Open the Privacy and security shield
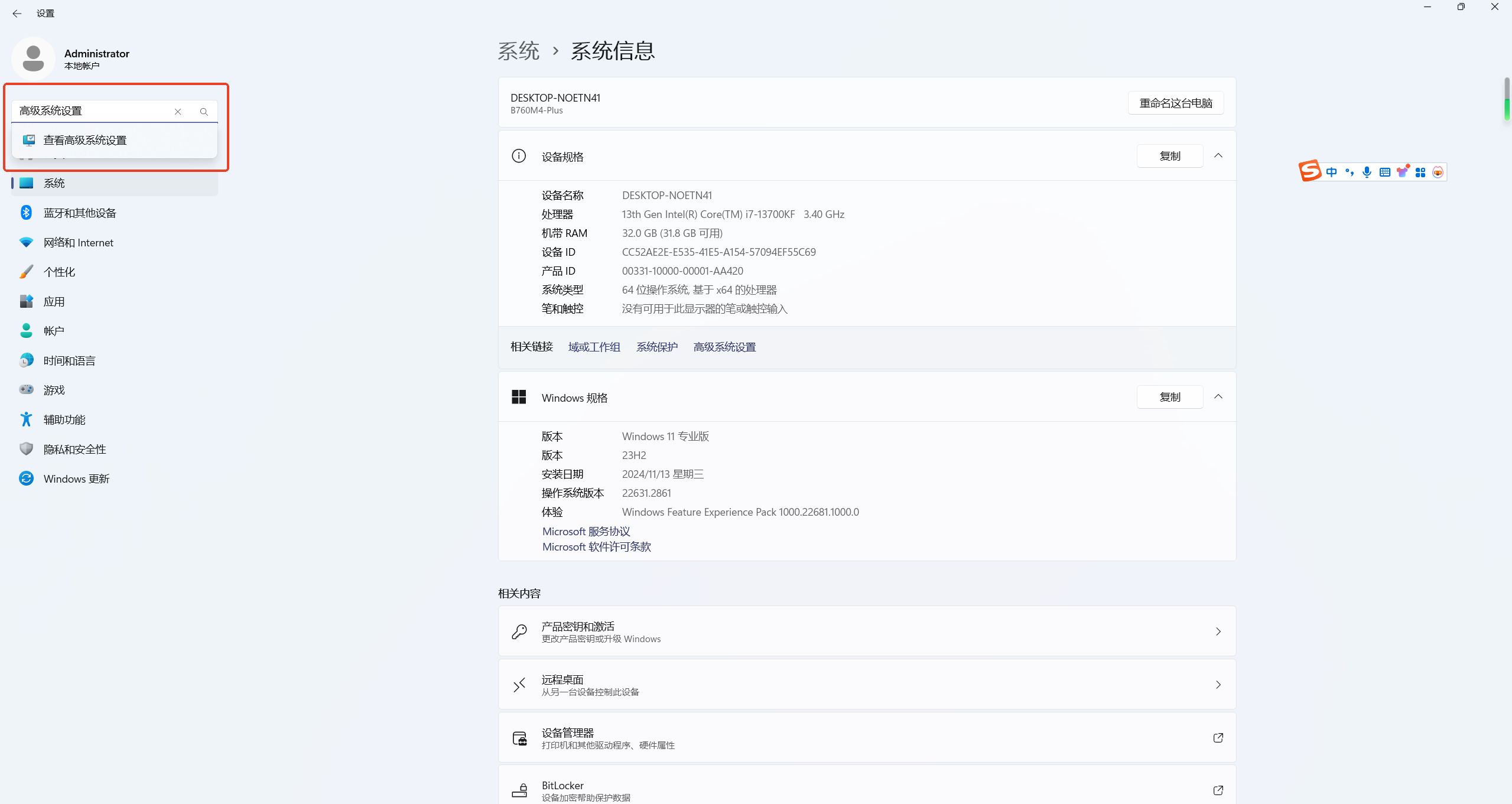This screenshot has height=804, width=1512. pos(26,449)
